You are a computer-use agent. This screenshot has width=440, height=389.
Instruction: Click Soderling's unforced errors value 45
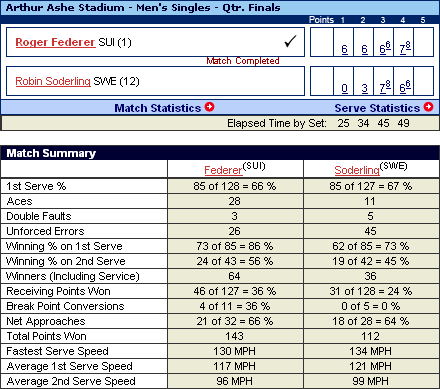coord(370,231)
